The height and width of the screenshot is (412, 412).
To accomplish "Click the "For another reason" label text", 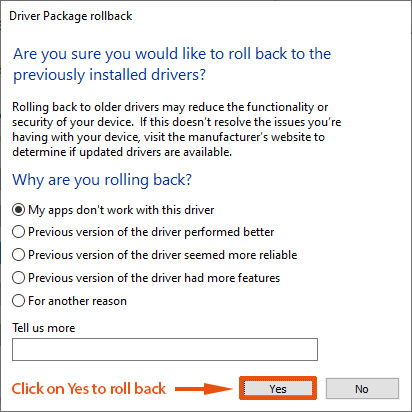I will [x=77, y=301].
